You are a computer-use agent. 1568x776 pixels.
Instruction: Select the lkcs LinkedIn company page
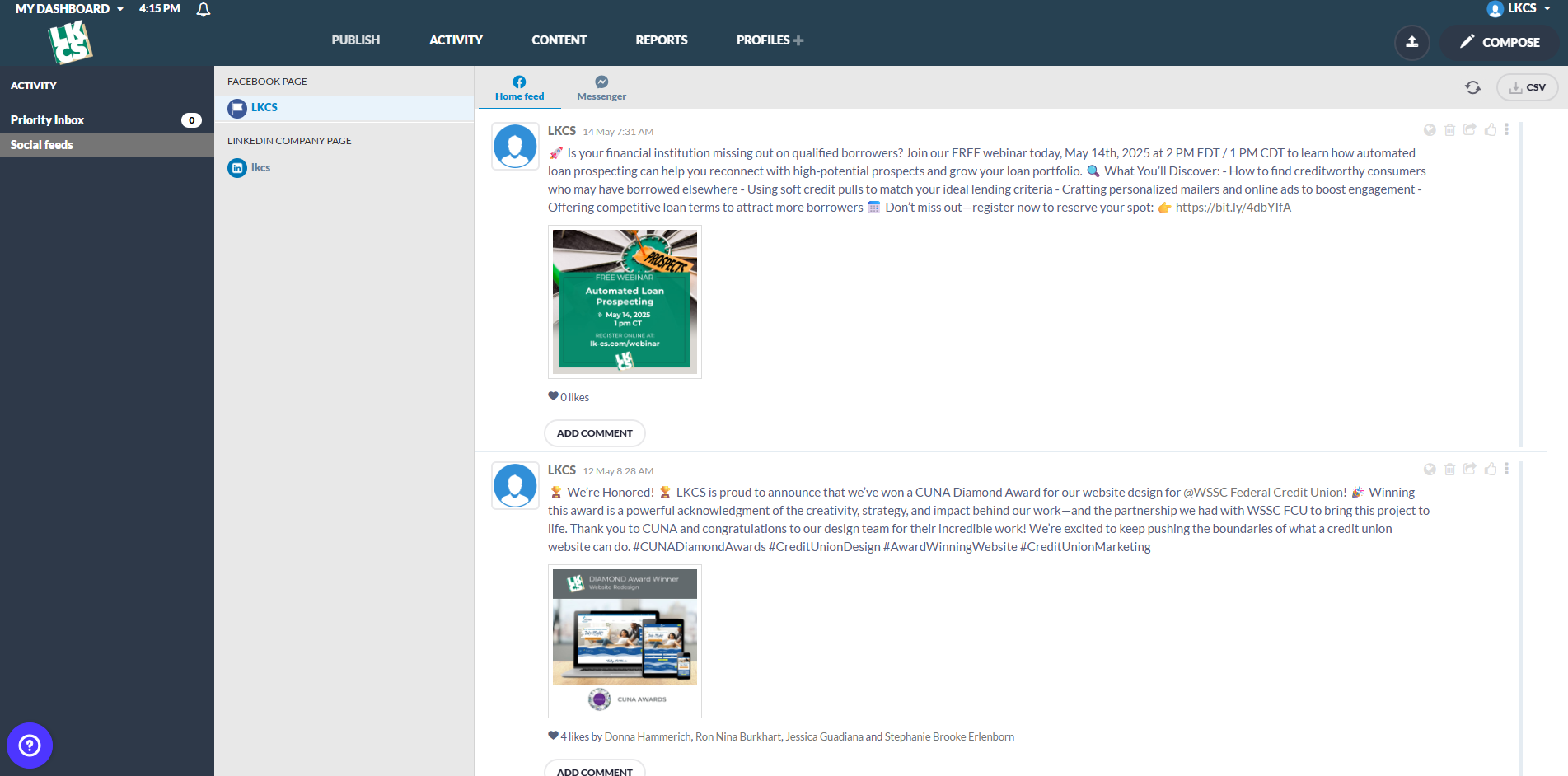260,168
